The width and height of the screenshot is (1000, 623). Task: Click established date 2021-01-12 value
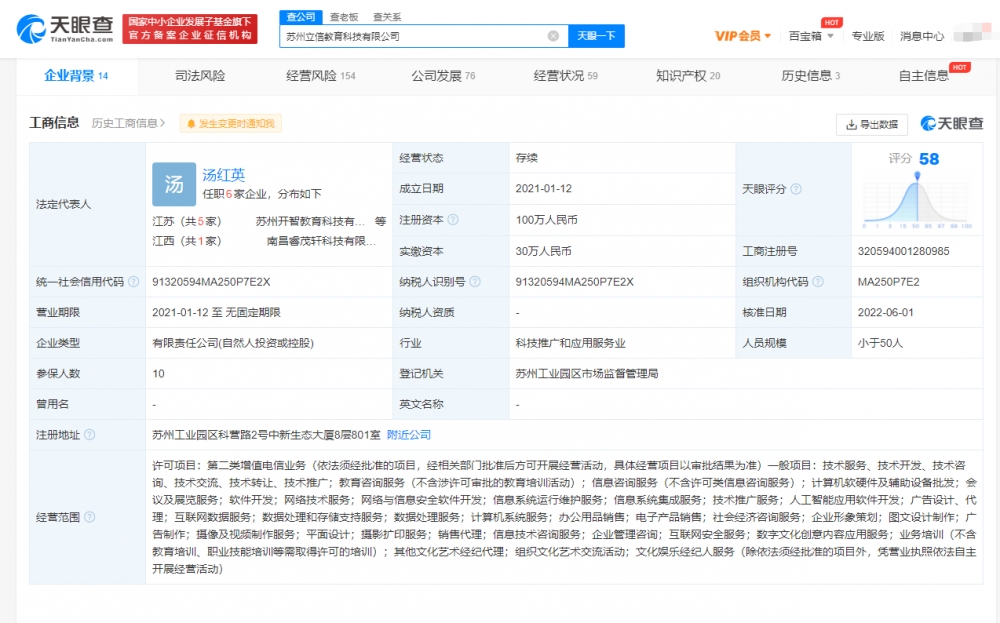[543, 189]
